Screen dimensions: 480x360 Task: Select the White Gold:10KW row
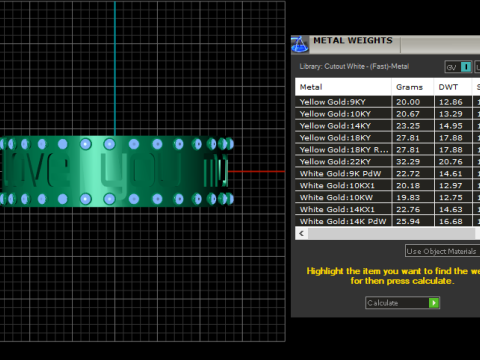coord(387,198)
